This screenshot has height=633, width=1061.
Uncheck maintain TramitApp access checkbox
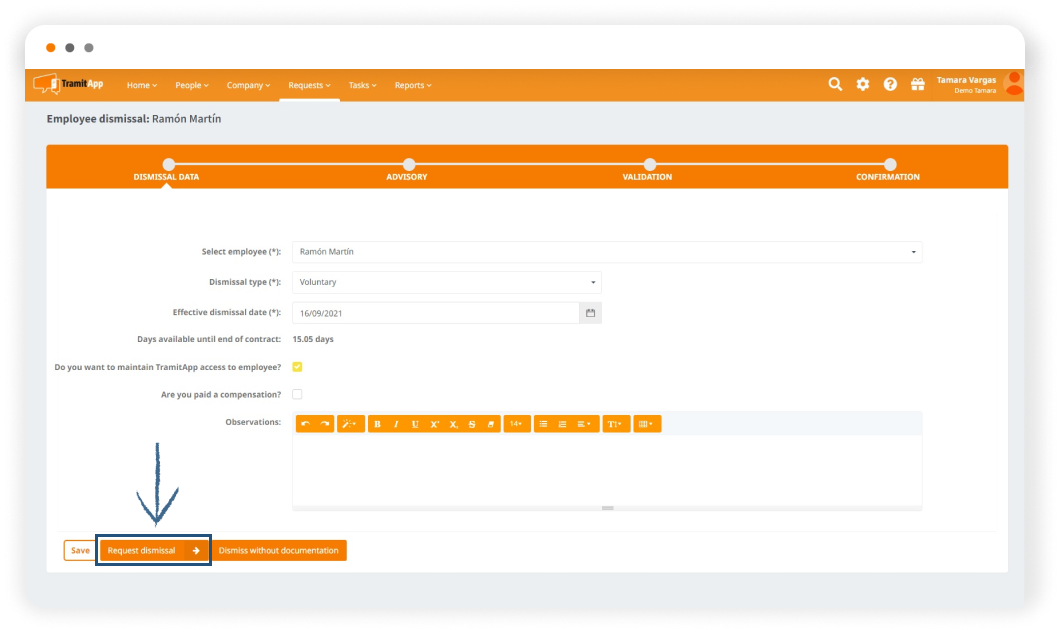pos(297,367)
